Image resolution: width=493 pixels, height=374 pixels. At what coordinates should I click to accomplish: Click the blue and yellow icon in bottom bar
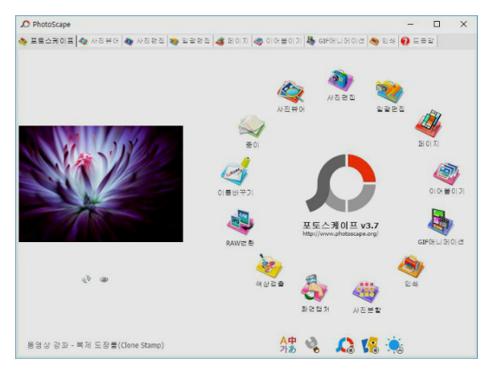(x=370, y=345)
